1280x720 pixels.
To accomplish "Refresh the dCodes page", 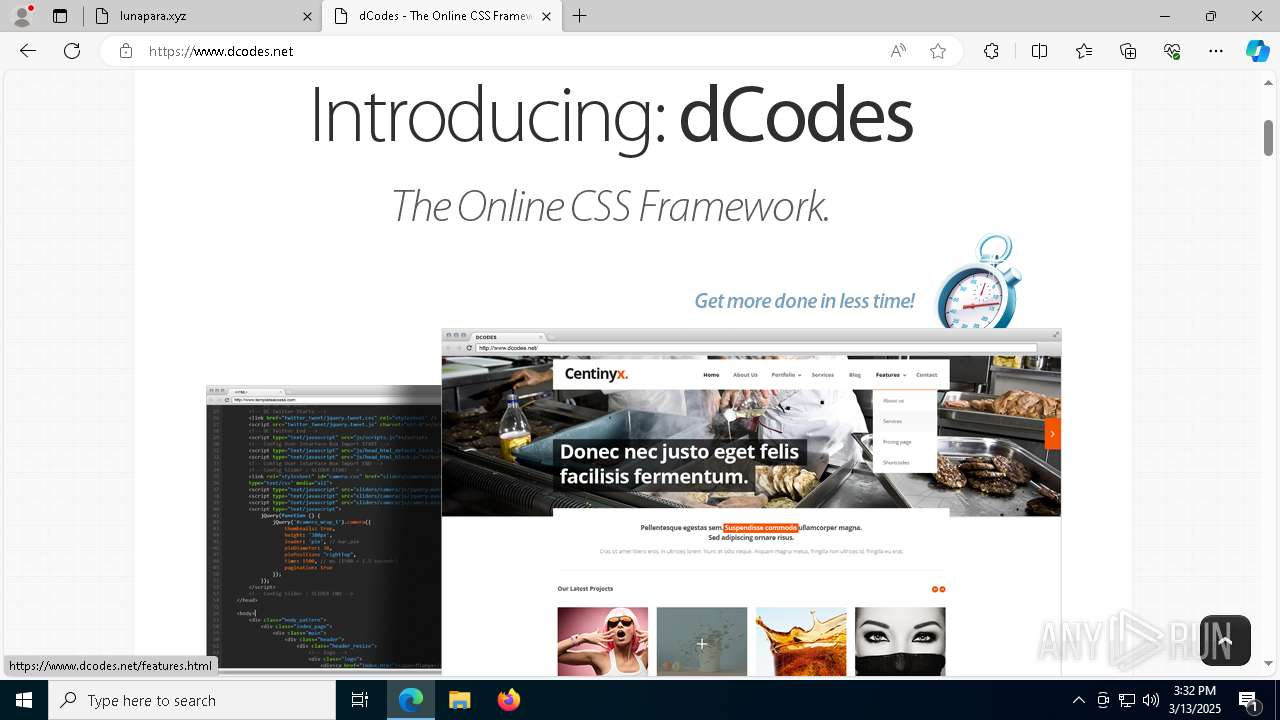I will pyautogui.click(x=72, y=51).
